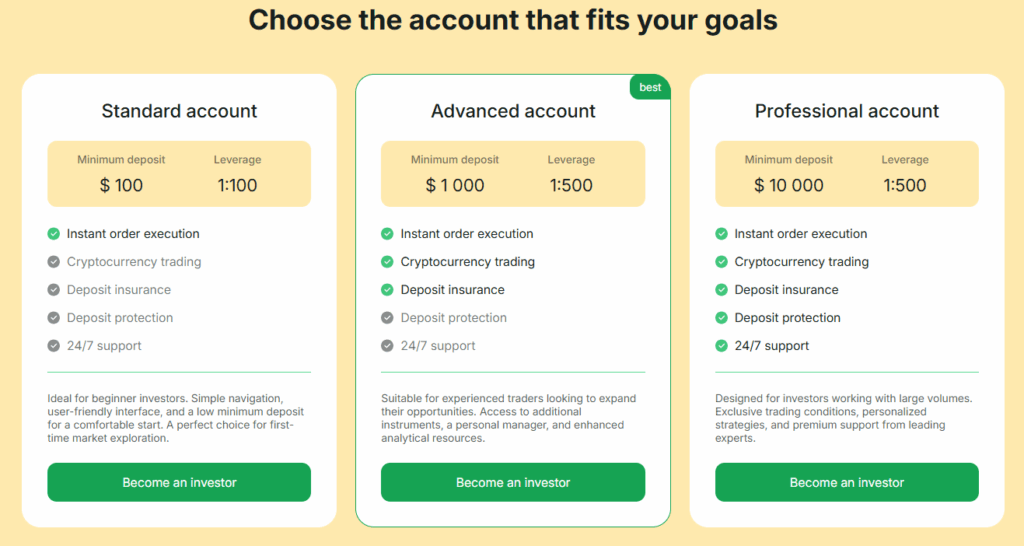Click gray check icon beside Standard Deposit insurance
The height and width of the screenshot is (546, 1024).
tap(54, 290)
